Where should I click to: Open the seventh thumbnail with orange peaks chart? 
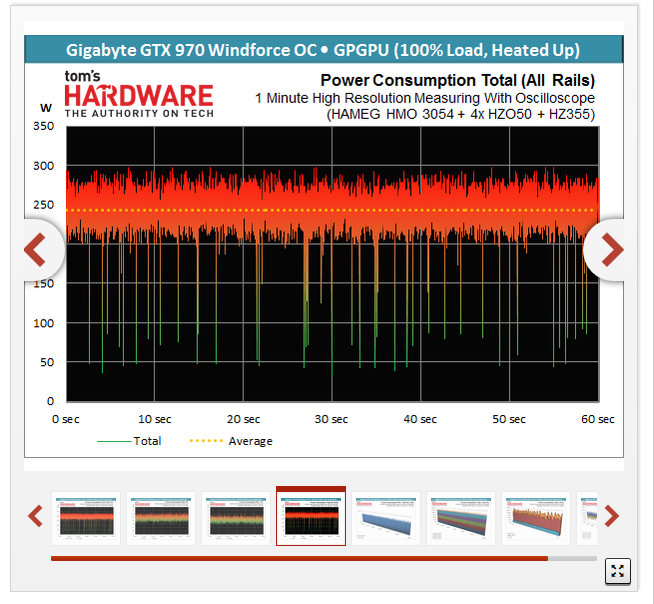(536, 518)
